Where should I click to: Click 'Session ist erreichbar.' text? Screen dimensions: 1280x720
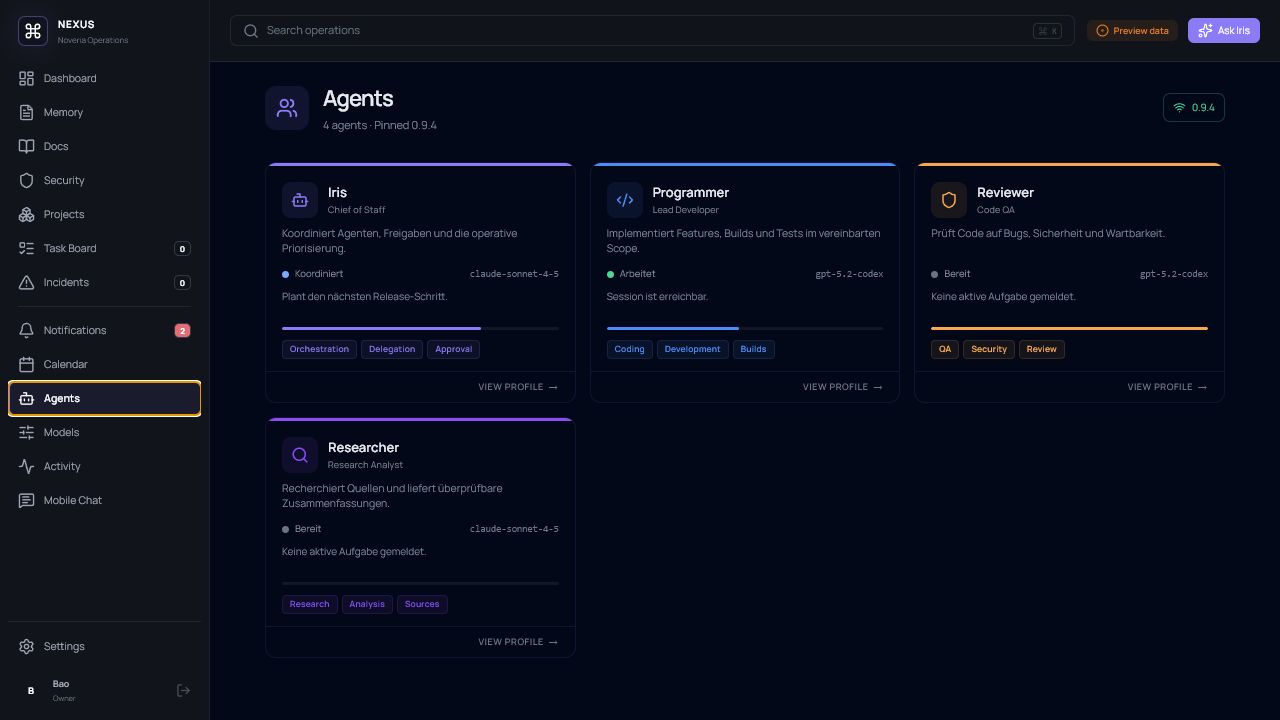tap(657, 297)
